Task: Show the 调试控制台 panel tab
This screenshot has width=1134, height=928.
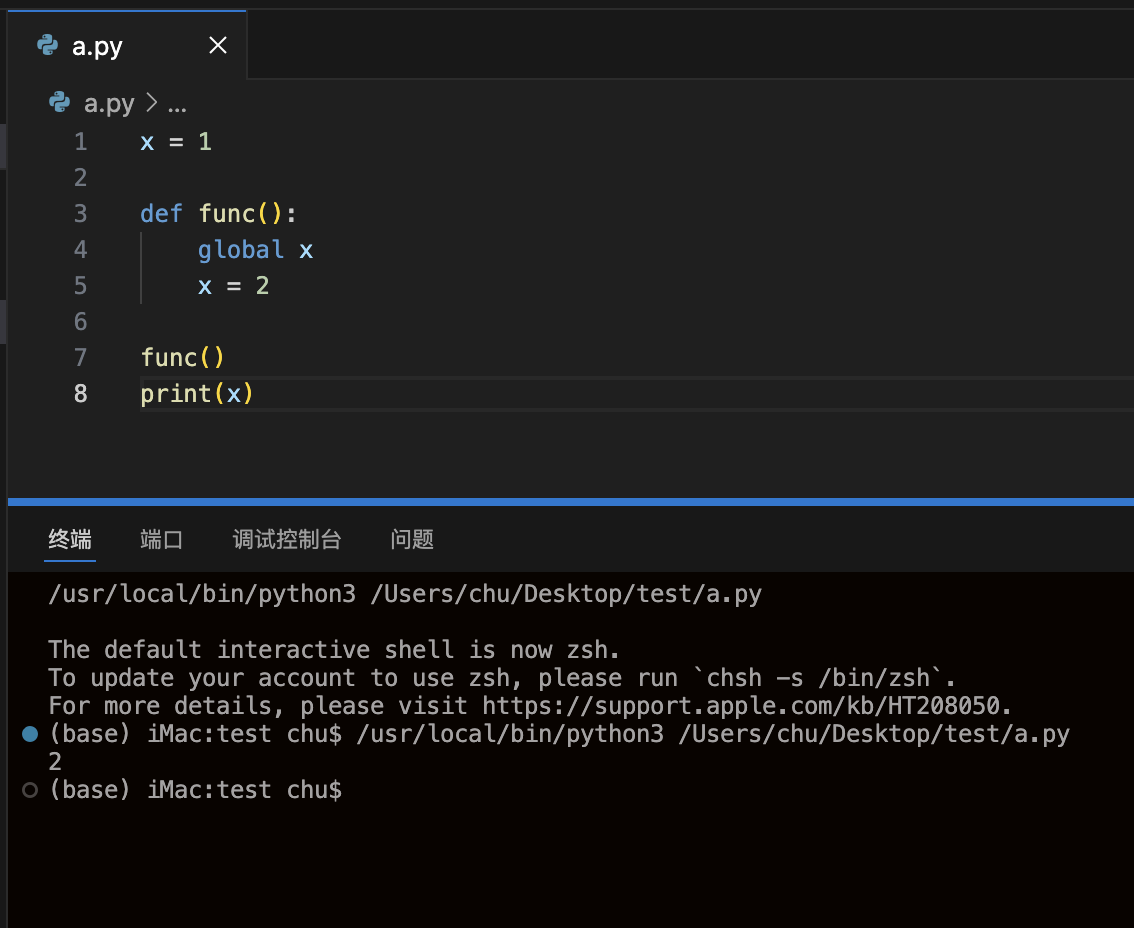Action: (x=287, y=540)
